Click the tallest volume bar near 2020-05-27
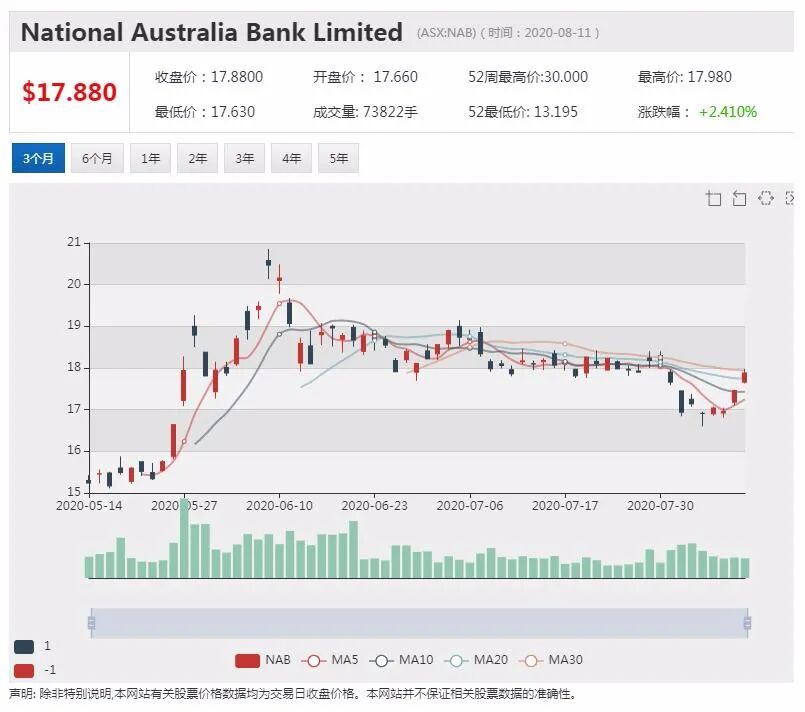Screen dimensions: 805x712 click(184, 538)
